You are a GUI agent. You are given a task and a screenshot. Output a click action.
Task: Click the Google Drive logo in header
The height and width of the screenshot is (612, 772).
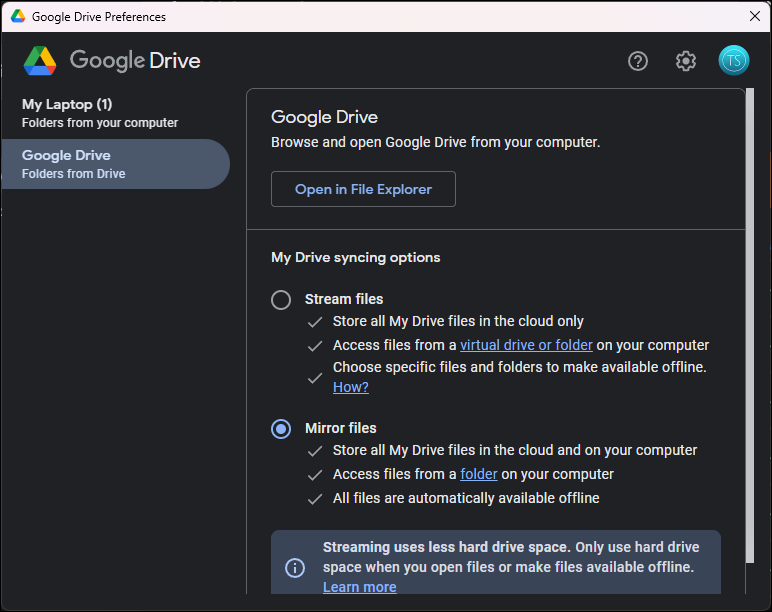tap(41, 61)
